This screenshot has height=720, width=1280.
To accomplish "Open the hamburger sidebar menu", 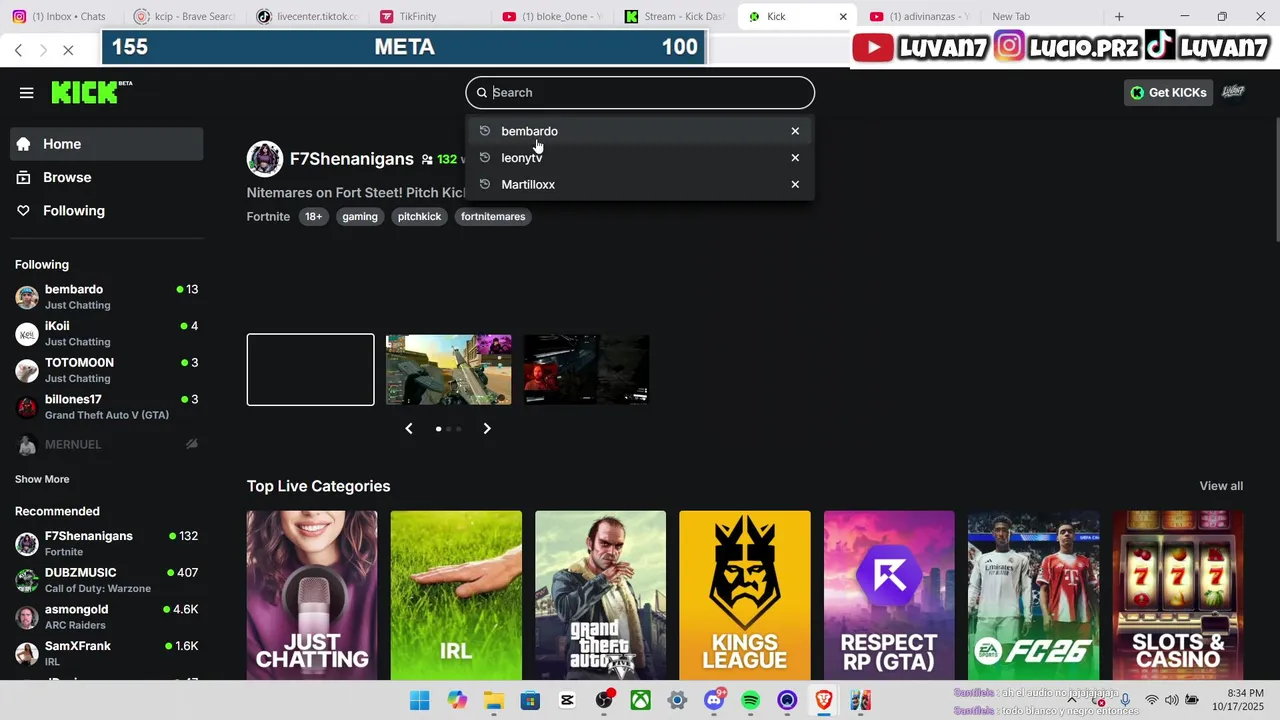I will click(x=27, y=93).
